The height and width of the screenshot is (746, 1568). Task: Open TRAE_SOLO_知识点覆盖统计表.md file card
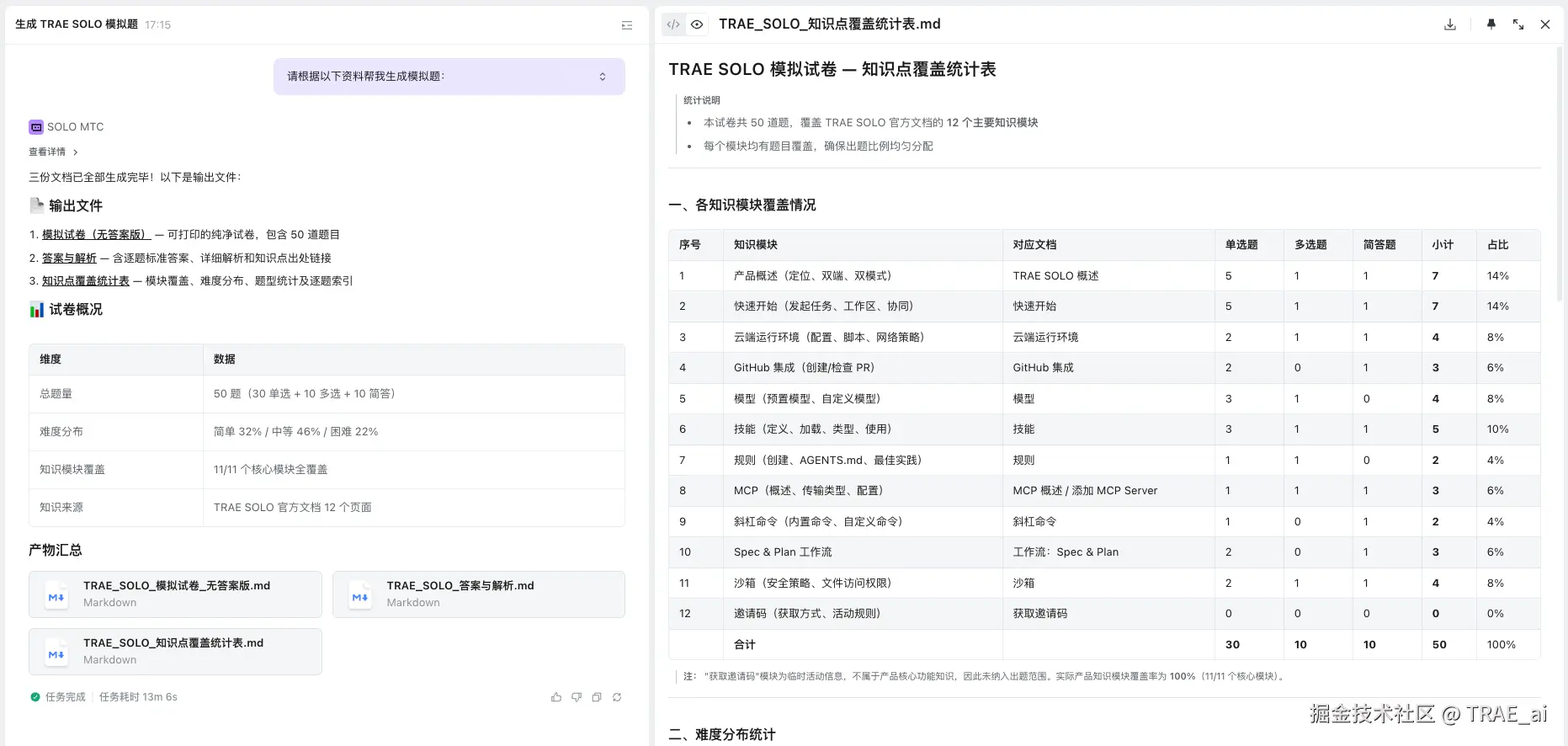click(x=175, y=652)
